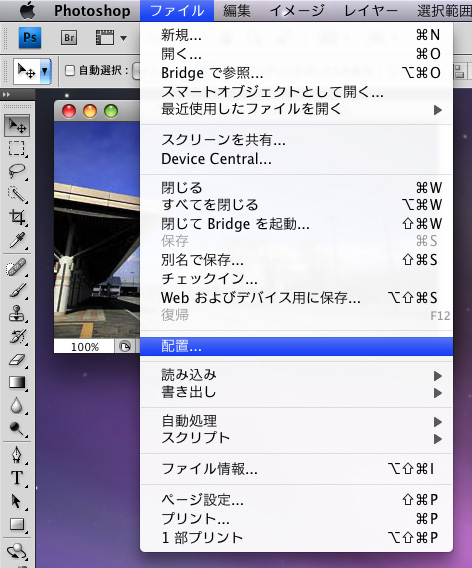The height and width of the screenshot is (568, 472).
Task: Choose Web およびデバイス用に保存... item
Action: (296, 298)
